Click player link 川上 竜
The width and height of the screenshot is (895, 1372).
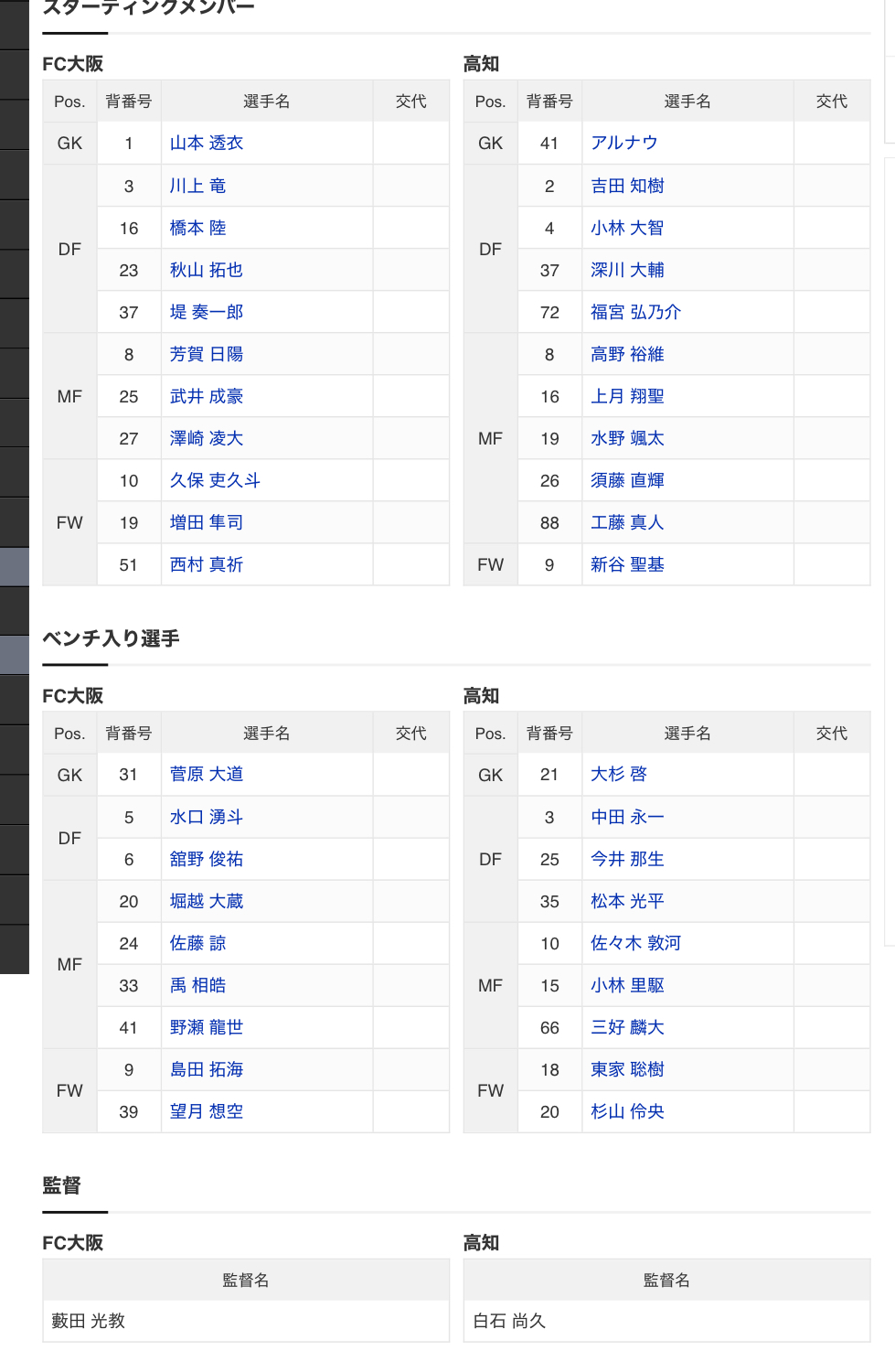(197, 186)
